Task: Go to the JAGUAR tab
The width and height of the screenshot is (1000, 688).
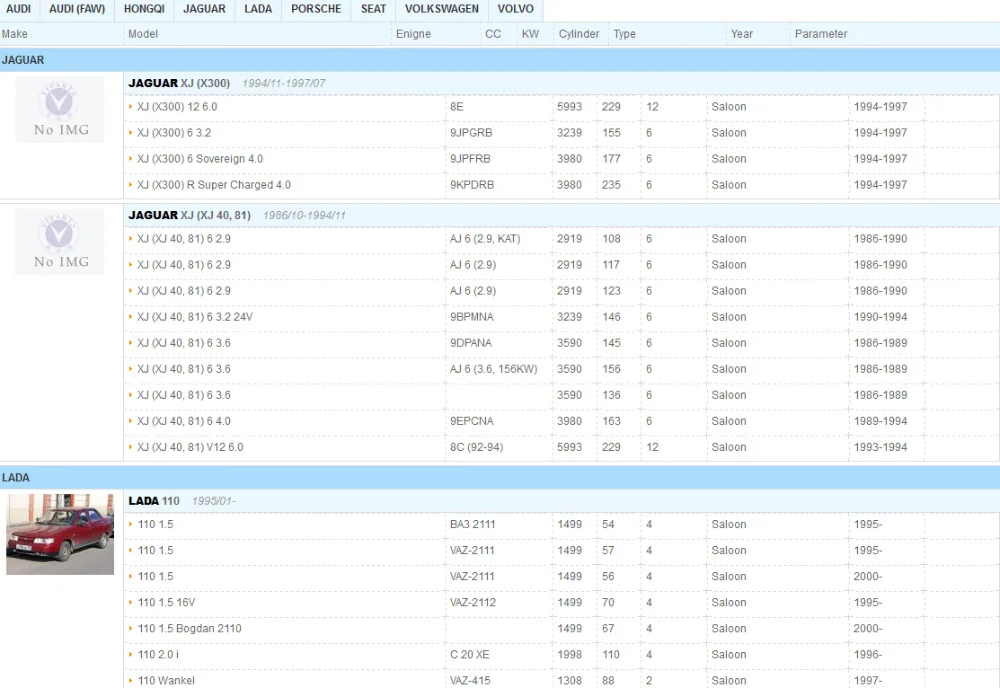Action: (x=204, y=9)
